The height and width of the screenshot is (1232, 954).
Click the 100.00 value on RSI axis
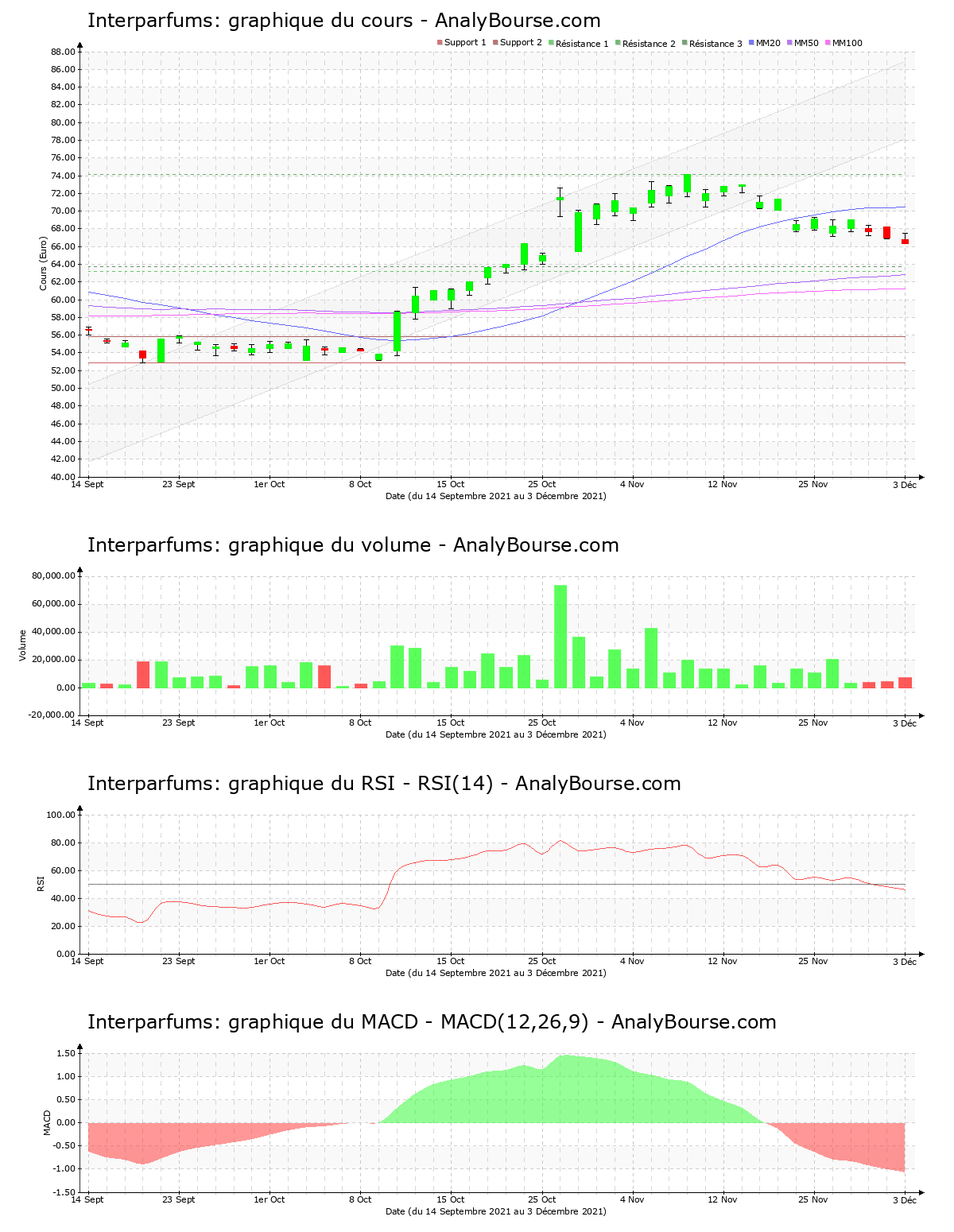coord(60,815)
